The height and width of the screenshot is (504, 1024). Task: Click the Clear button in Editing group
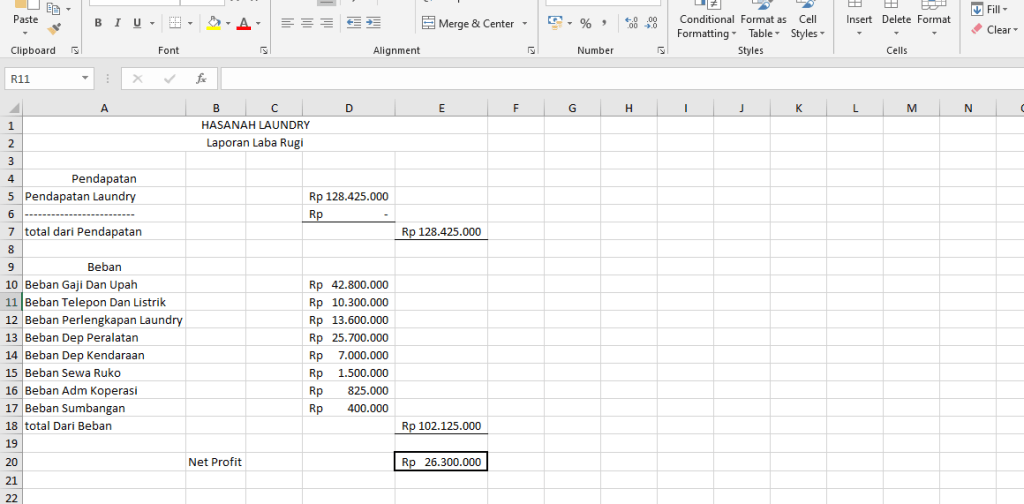pyautogui.click(x=991, y=30)
